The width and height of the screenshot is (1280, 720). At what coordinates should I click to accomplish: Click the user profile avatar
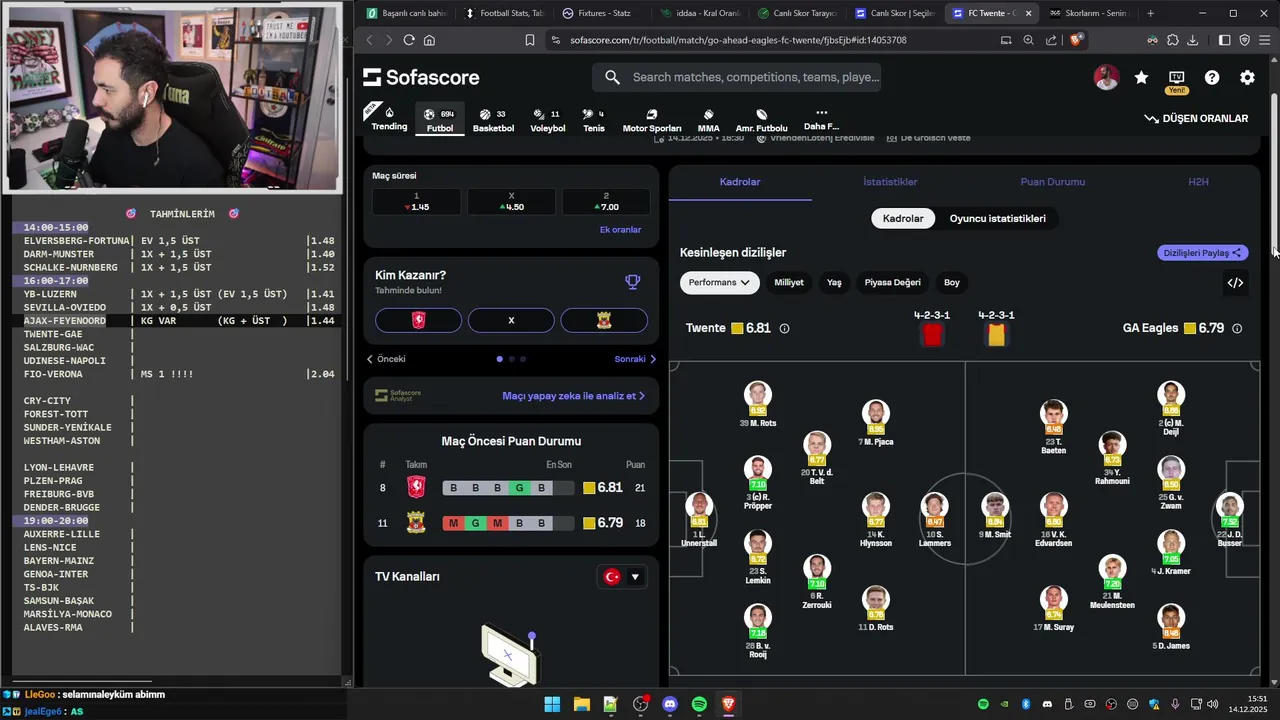[x=1106, y=78]
